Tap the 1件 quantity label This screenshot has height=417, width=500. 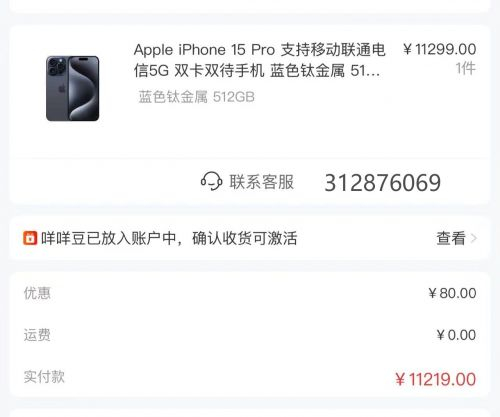click(466, 68)
